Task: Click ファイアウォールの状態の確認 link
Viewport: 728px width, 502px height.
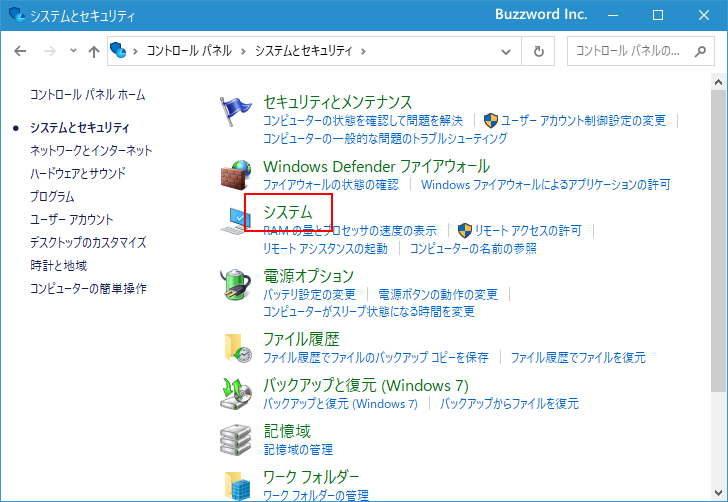Action: tap(331, 185)
